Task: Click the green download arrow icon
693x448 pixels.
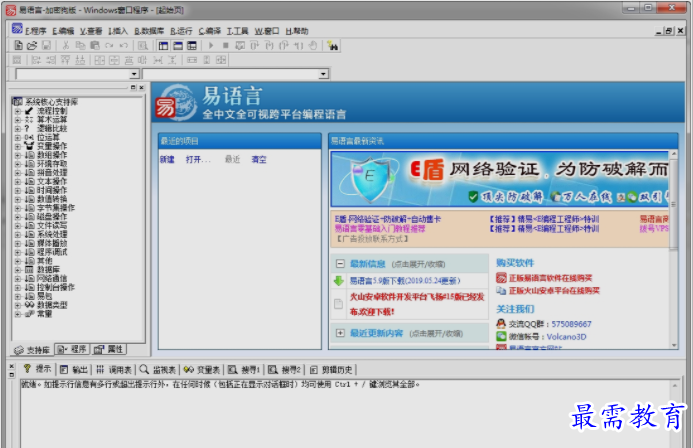Action: click(339, 281)
